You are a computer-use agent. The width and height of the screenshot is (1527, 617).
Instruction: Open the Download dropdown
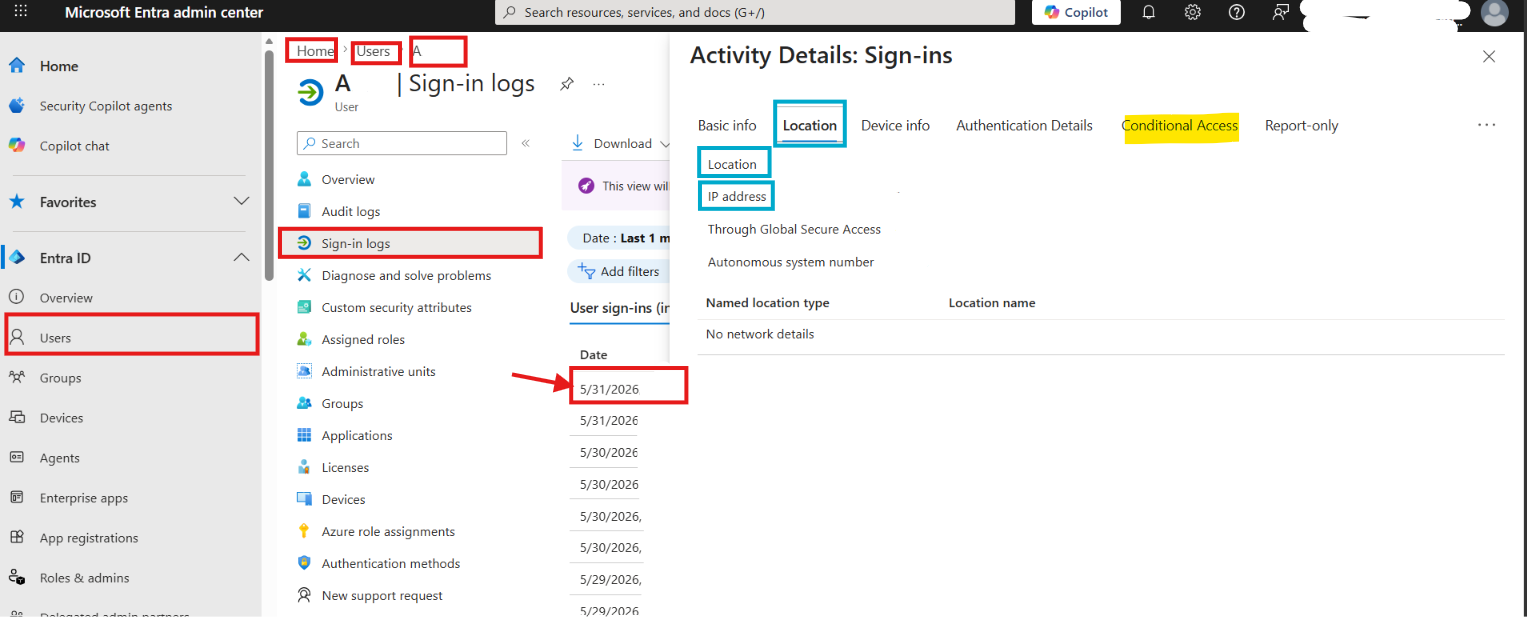click(620, 144)
